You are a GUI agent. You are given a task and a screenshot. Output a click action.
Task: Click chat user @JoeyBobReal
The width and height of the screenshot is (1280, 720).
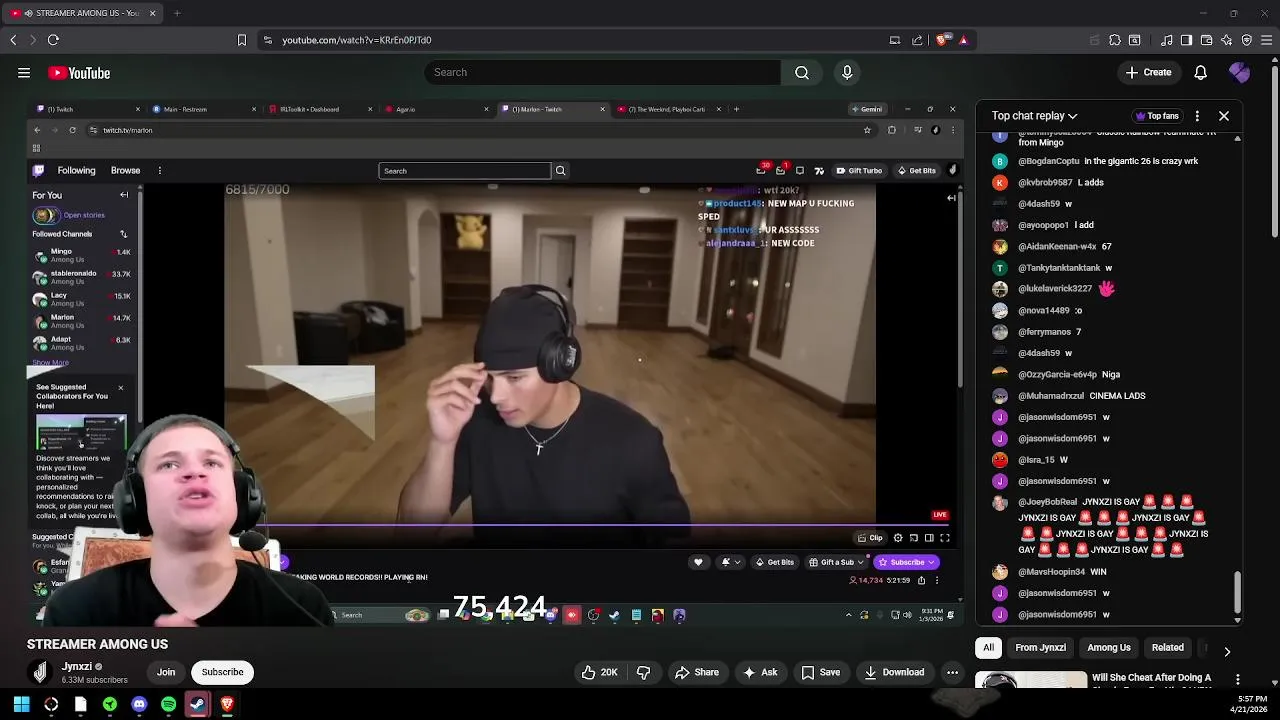coord(1047,502)
